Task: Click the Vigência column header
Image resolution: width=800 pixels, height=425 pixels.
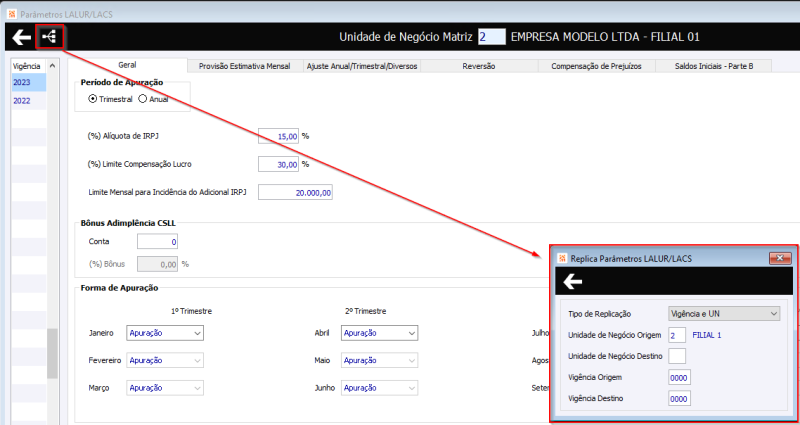Action: [x=29, y=66]
